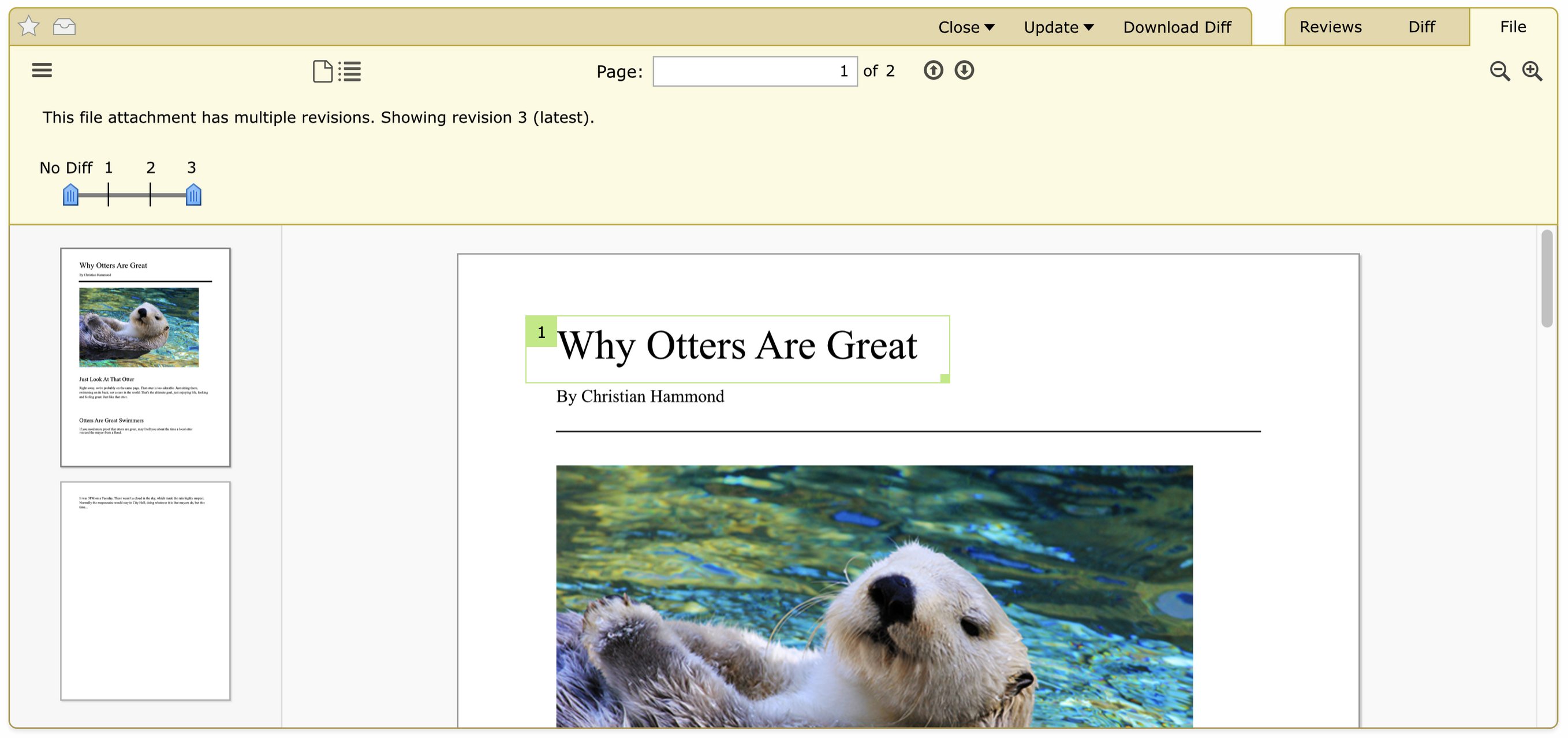
Task: Click the No Diff slider handle
Action: (70, 195)
